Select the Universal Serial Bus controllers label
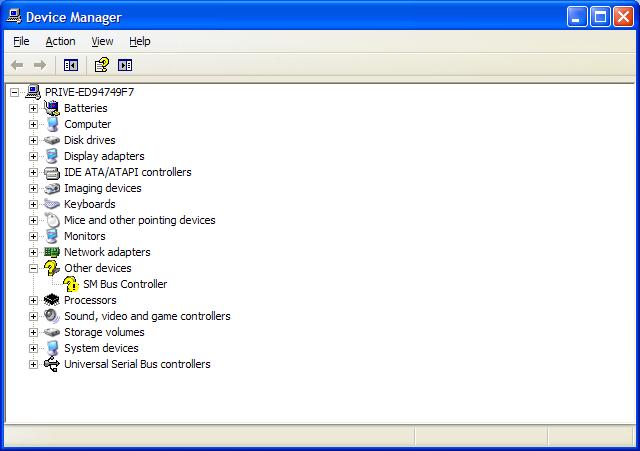Screen dimensions: 640x451 pos(137,364)
